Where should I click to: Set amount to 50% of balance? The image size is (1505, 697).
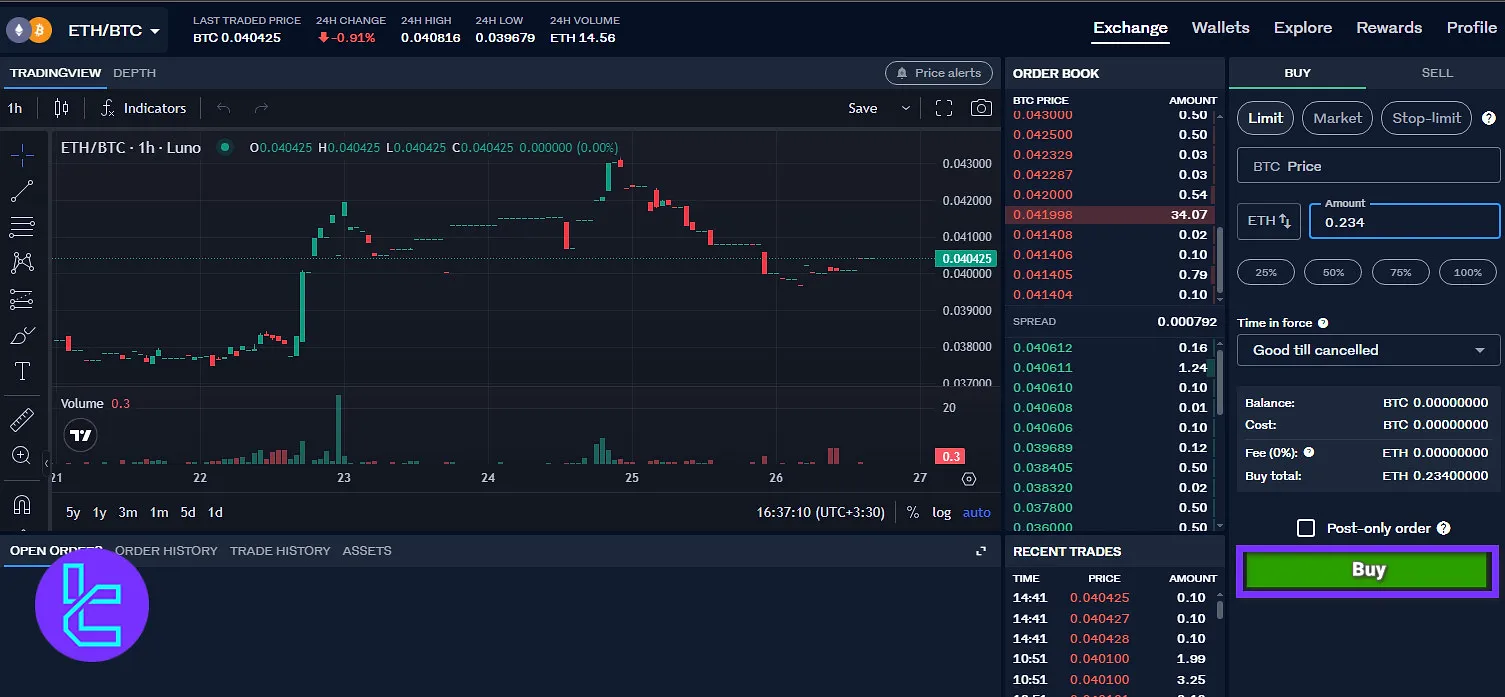coord(1333,272)
